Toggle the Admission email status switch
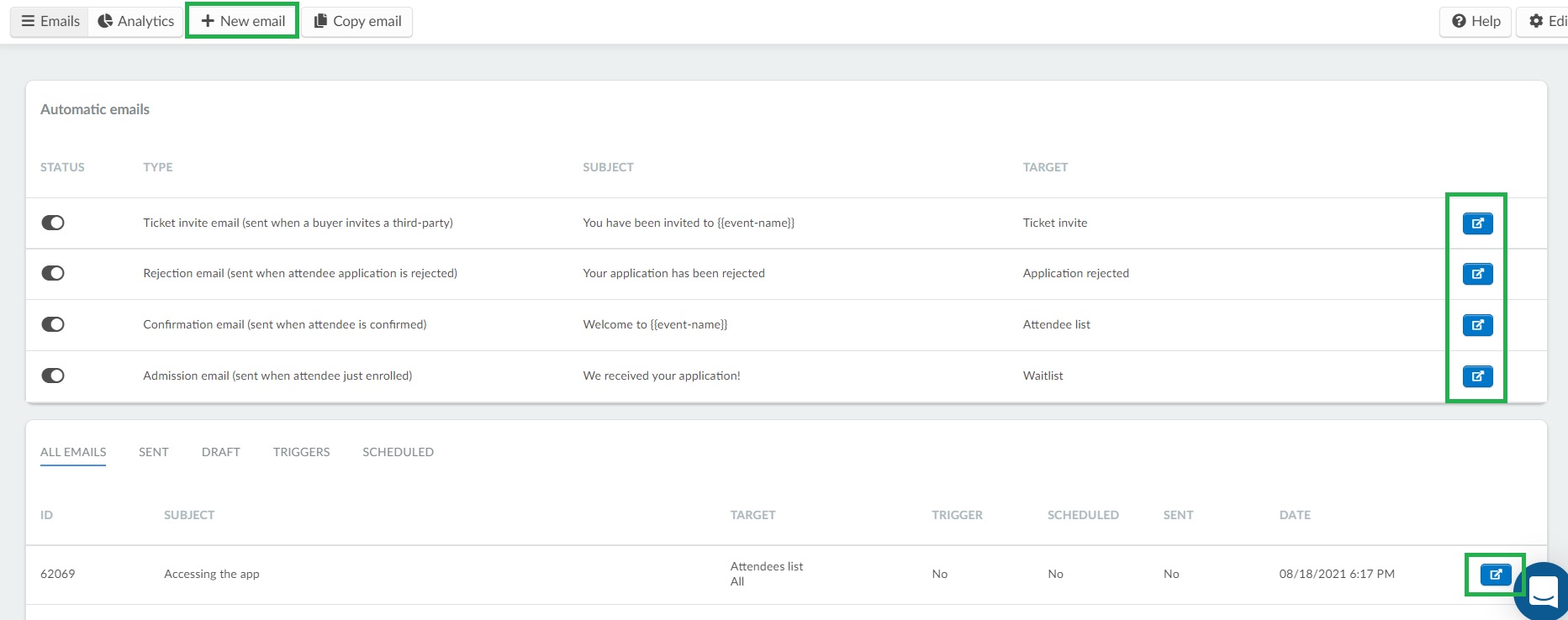1568x620 pixels. tap(53, 376)
